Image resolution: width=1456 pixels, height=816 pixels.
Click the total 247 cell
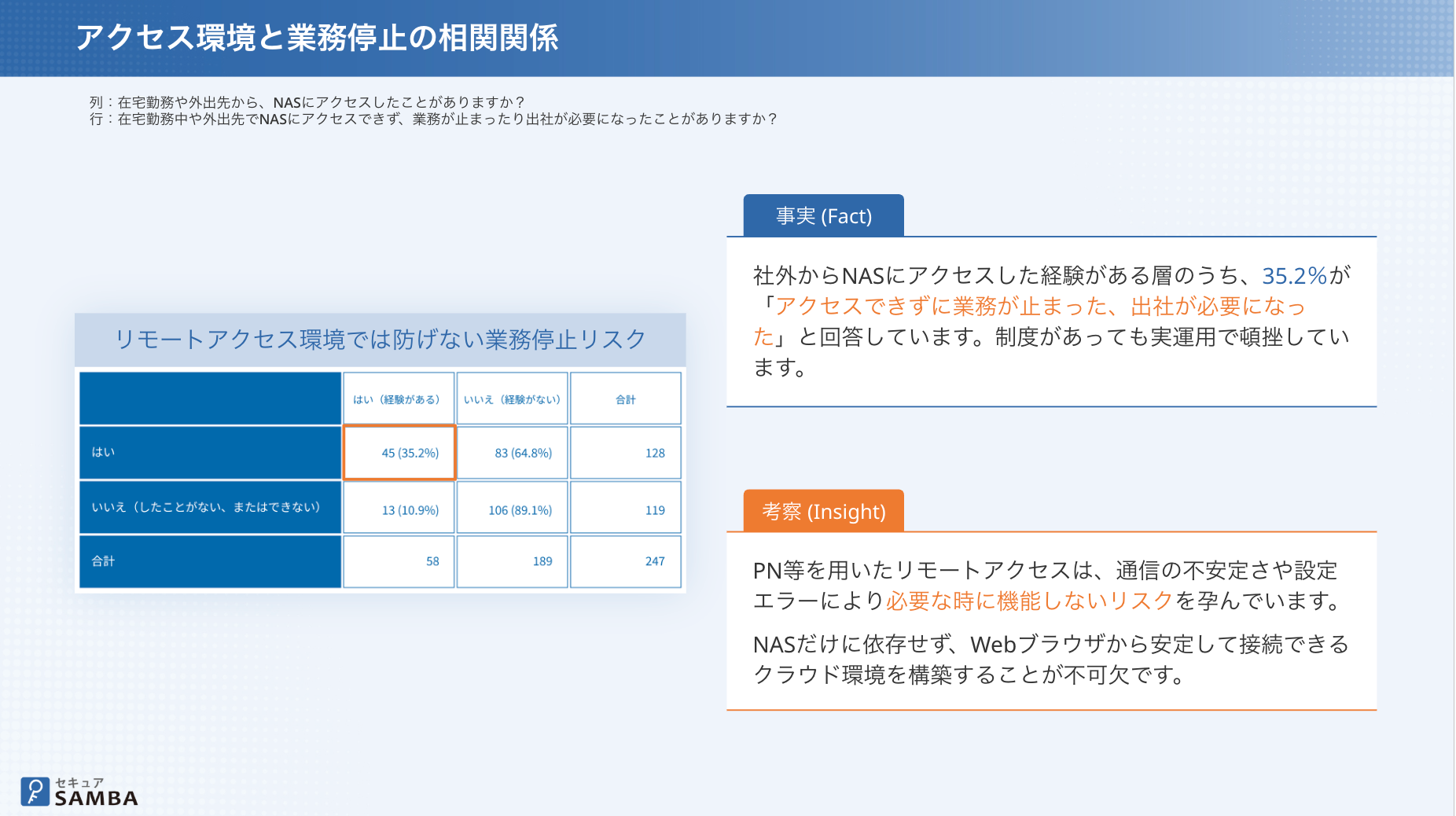tap(626, 561)
